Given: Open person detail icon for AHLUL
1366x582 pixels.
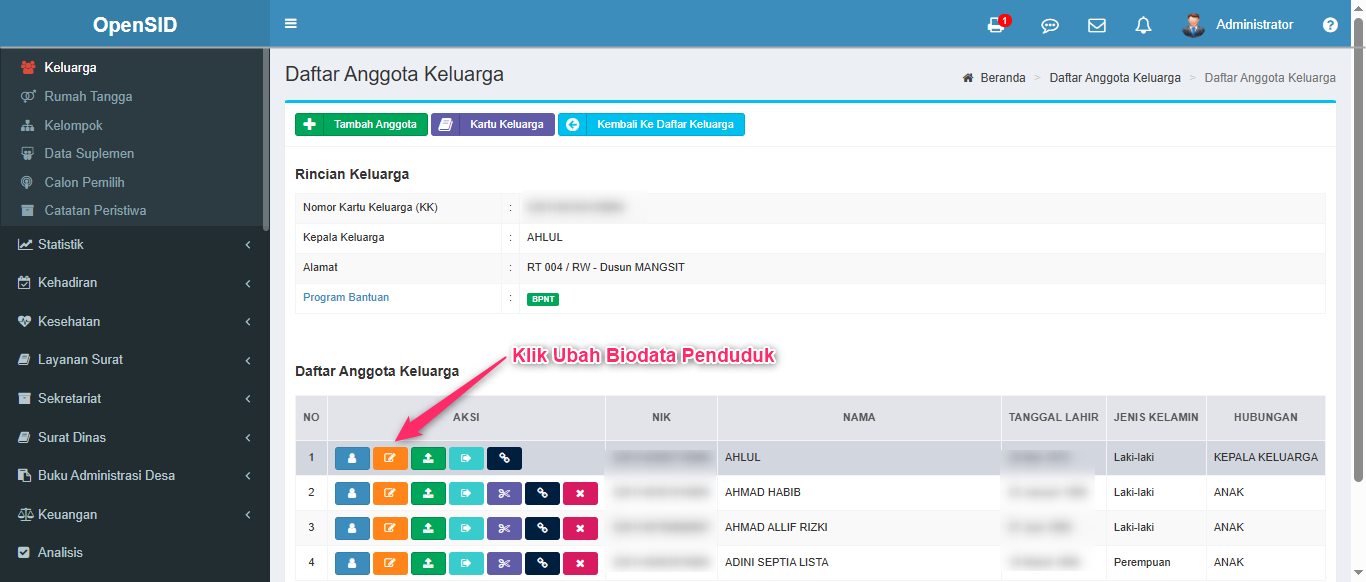Looking at the screenshot, I should [x=352, y=458].
